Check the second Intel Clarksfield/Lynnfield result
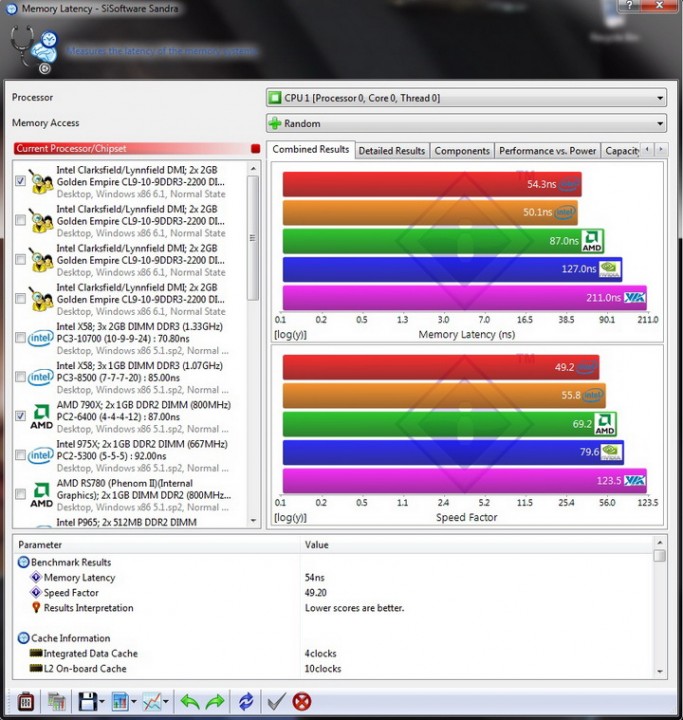Image resolution: width=683 pixels, height=720 pixels. pos(20,220)
